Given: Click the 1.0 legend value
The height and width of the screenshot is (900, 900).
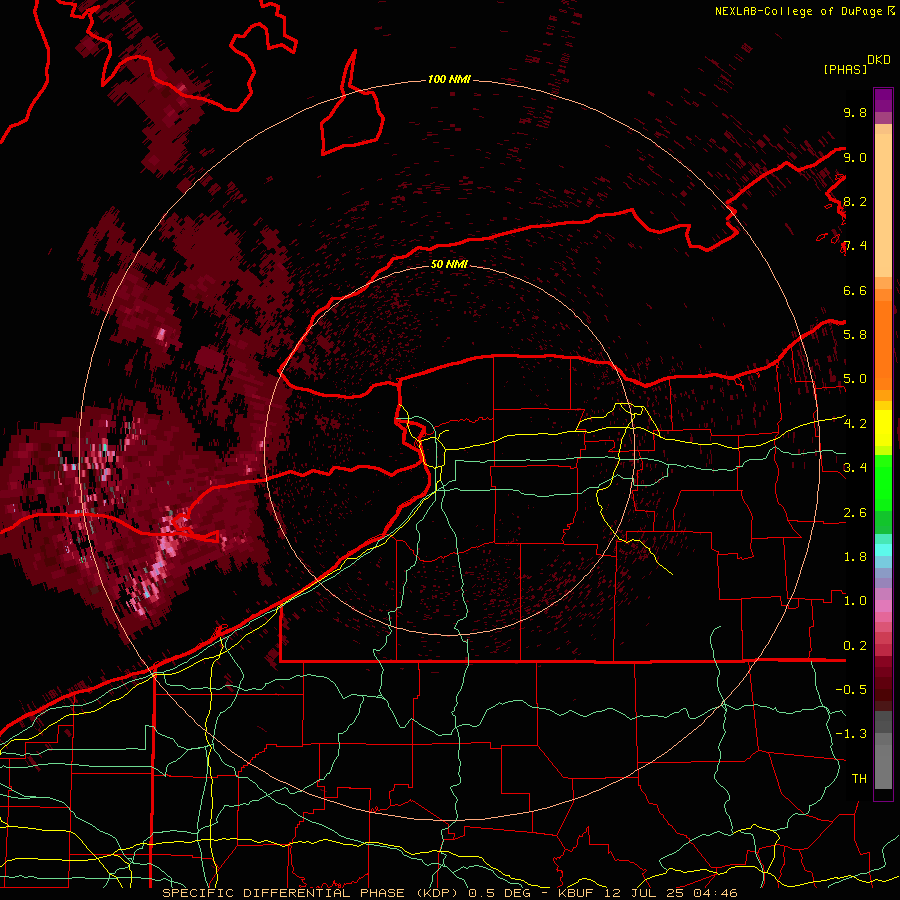Looking at the screenshot, I should (855, 601).
